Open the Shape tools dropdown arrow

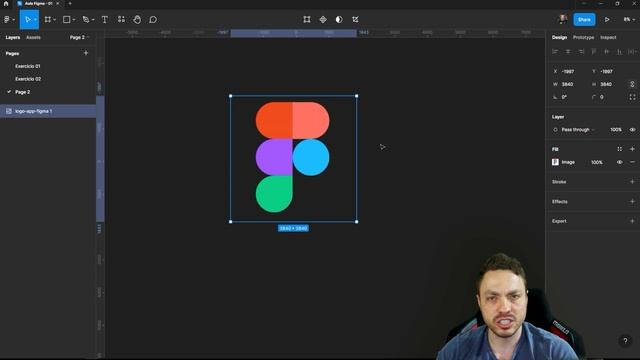(74, 20)
